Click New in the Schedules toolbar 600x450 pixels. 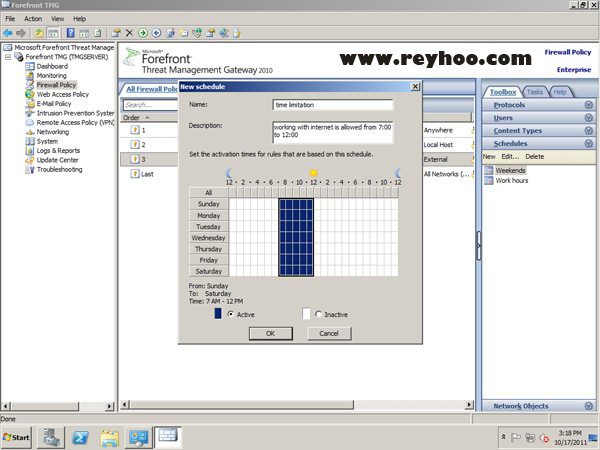click(489, 157)
